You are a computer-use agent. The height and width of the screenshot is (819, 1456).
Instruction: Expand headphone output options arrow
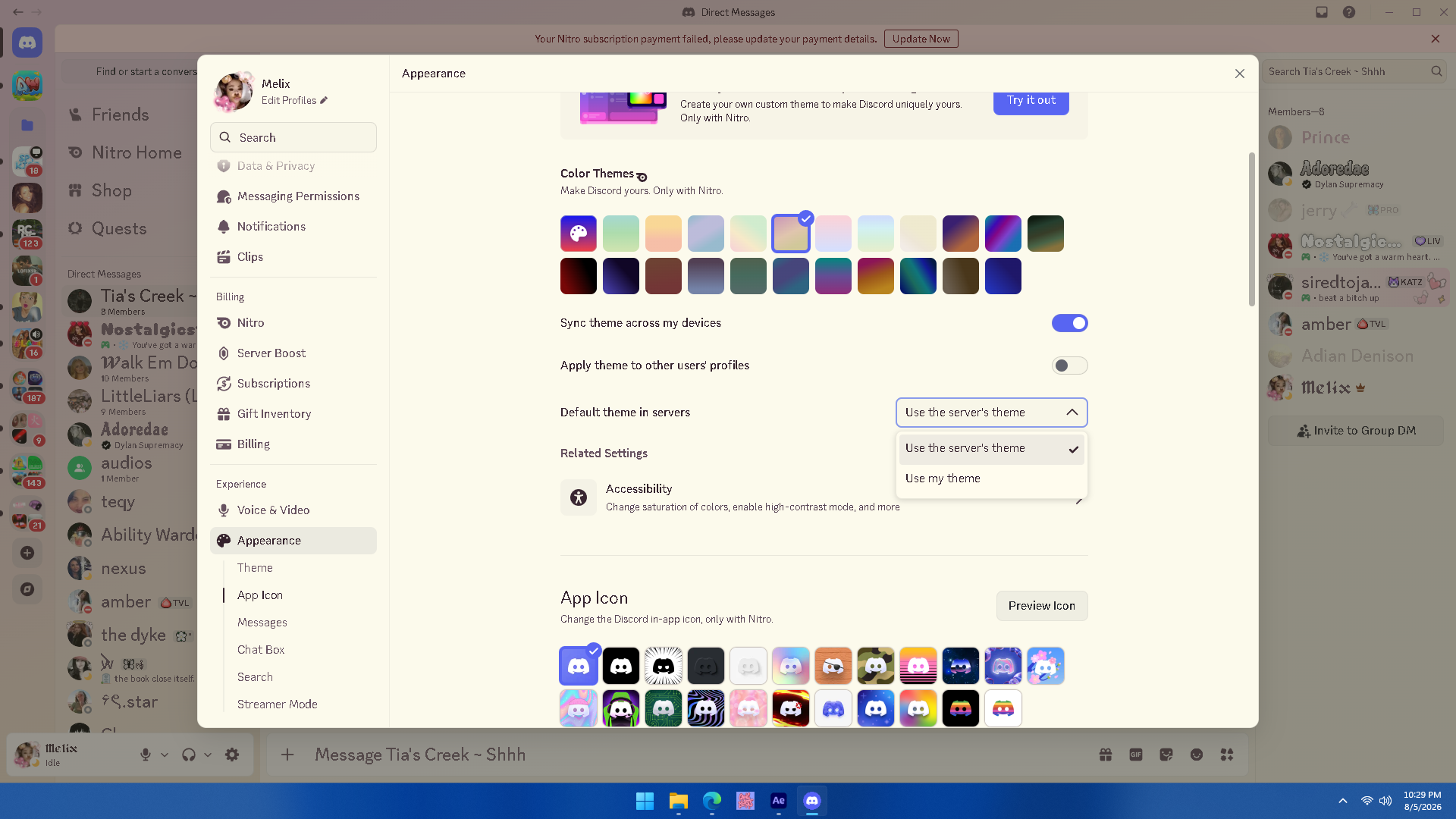pos(208,755)
